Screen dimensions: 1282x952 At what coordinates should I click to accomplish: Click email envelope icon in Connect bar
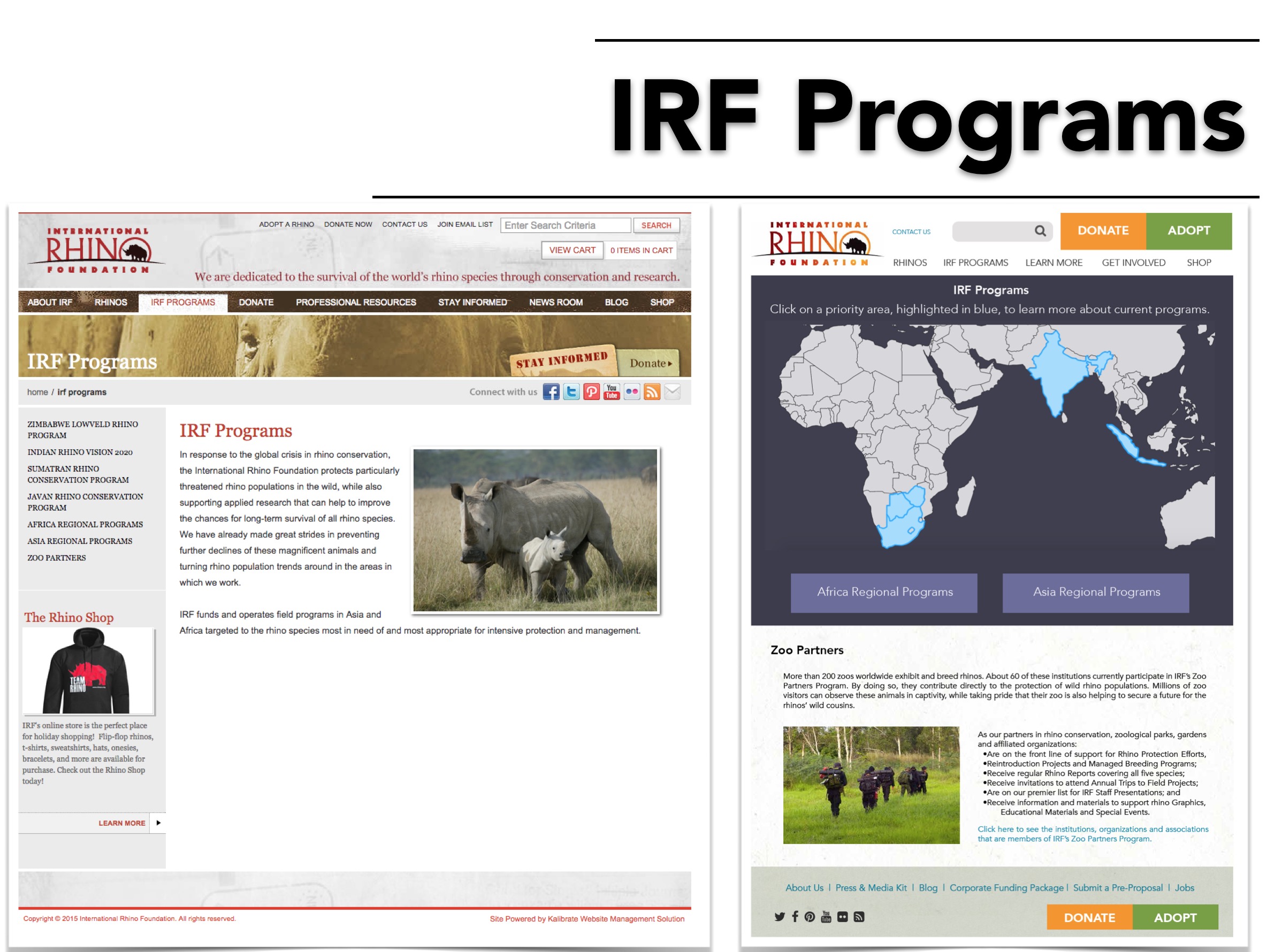(672, 392)
